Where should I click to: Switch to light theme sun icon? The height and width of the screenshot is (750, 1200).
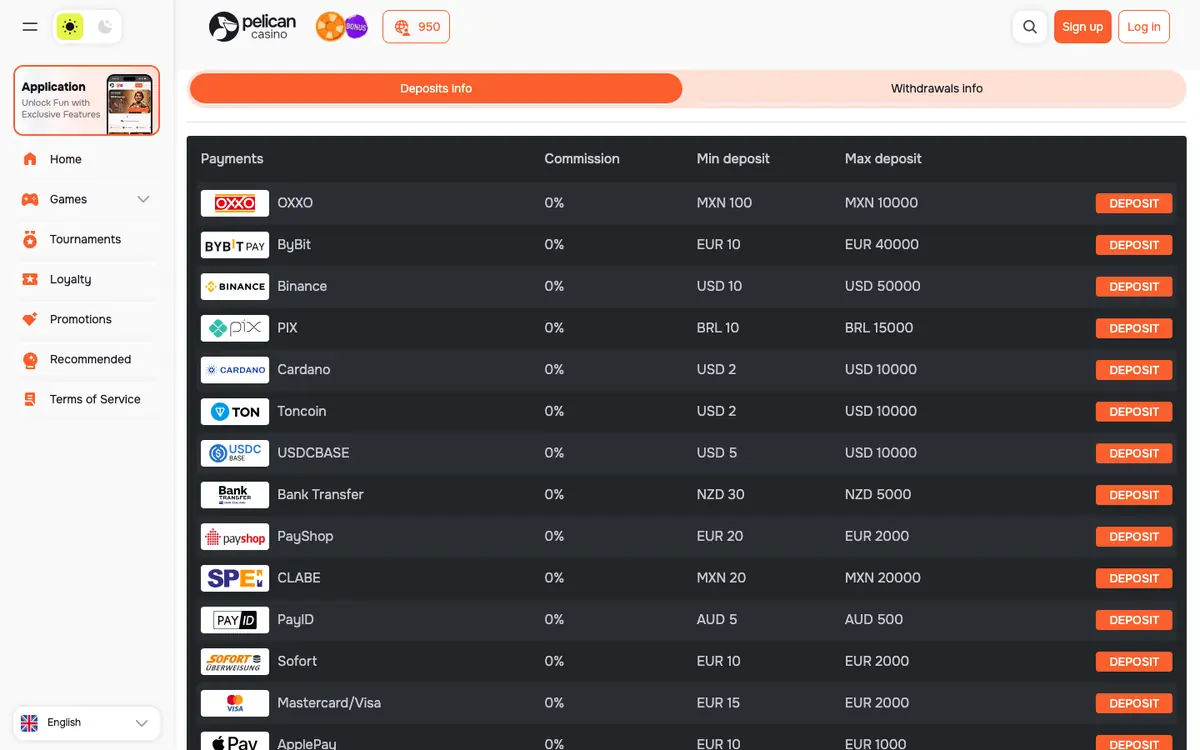click(70, 27)
